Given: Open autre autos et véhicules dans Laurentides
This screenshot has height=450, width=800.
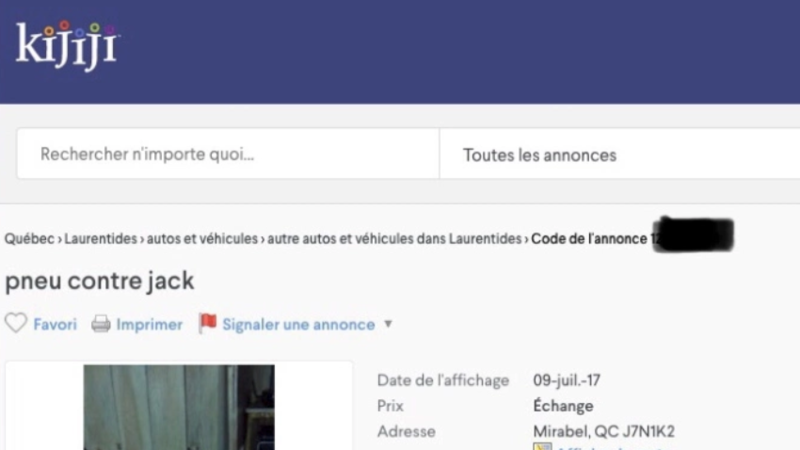Looking at the screenshot, I should tap(394, 239).
